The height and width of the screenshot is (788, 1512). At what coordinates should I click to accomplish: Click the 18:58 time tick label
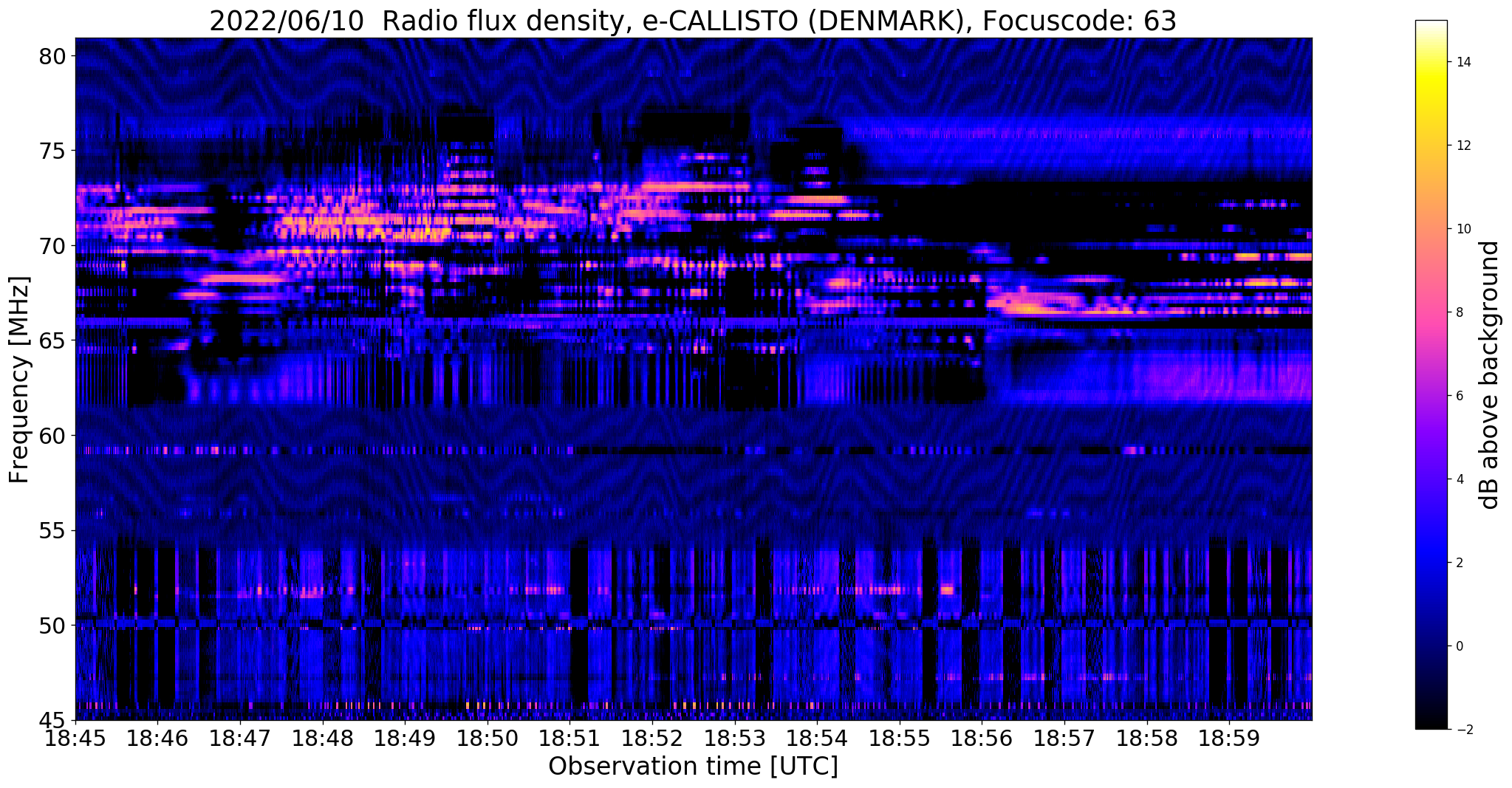click(1147, 738)
